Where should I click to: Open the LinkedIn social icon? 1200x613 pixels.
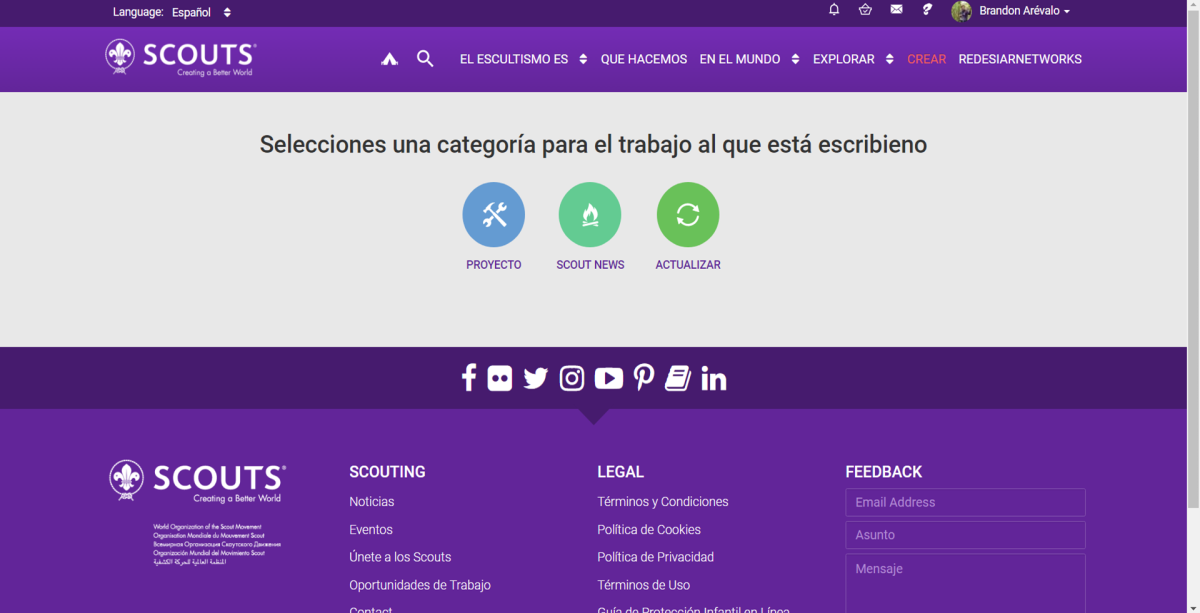pyautogui.click(x=713, y=377)
